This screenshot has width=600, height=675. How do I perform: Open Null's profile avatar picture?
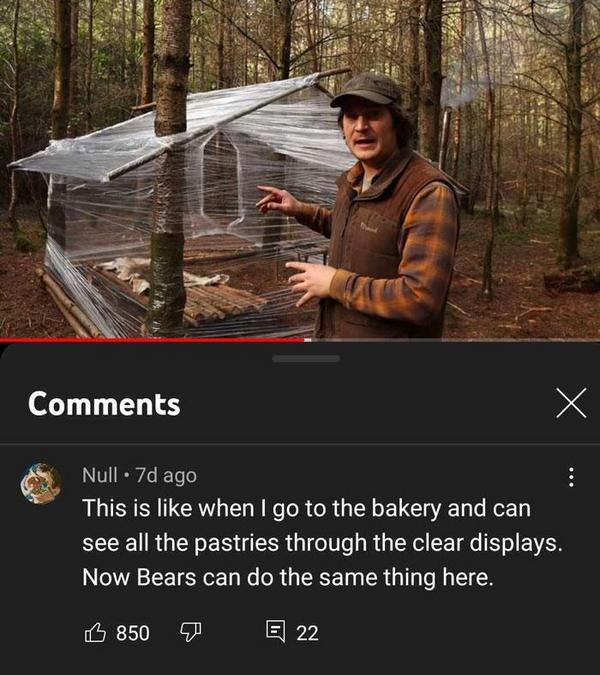coord(41,483)
